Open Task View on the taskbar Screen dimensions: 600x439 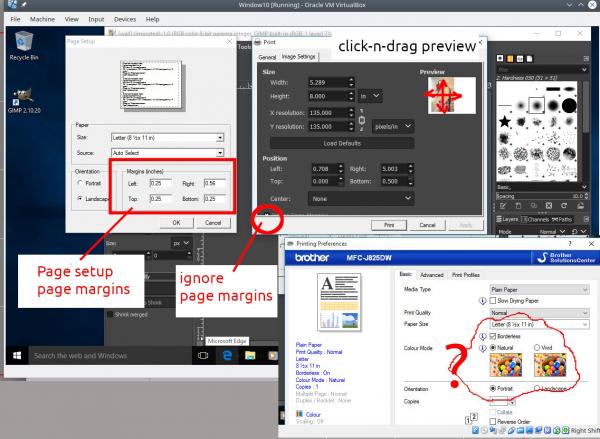pyautogui.click(x=203, y=356)
